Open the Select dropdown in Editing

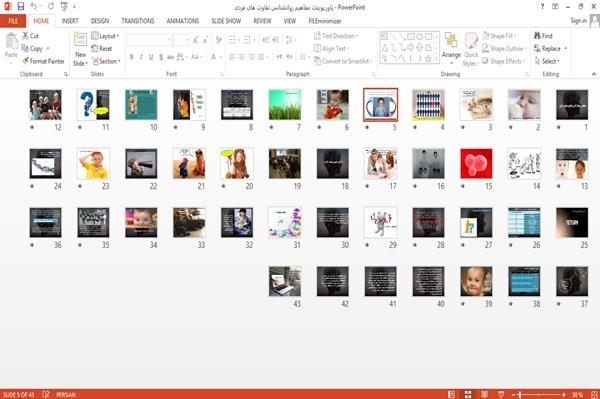coord(547,61)
